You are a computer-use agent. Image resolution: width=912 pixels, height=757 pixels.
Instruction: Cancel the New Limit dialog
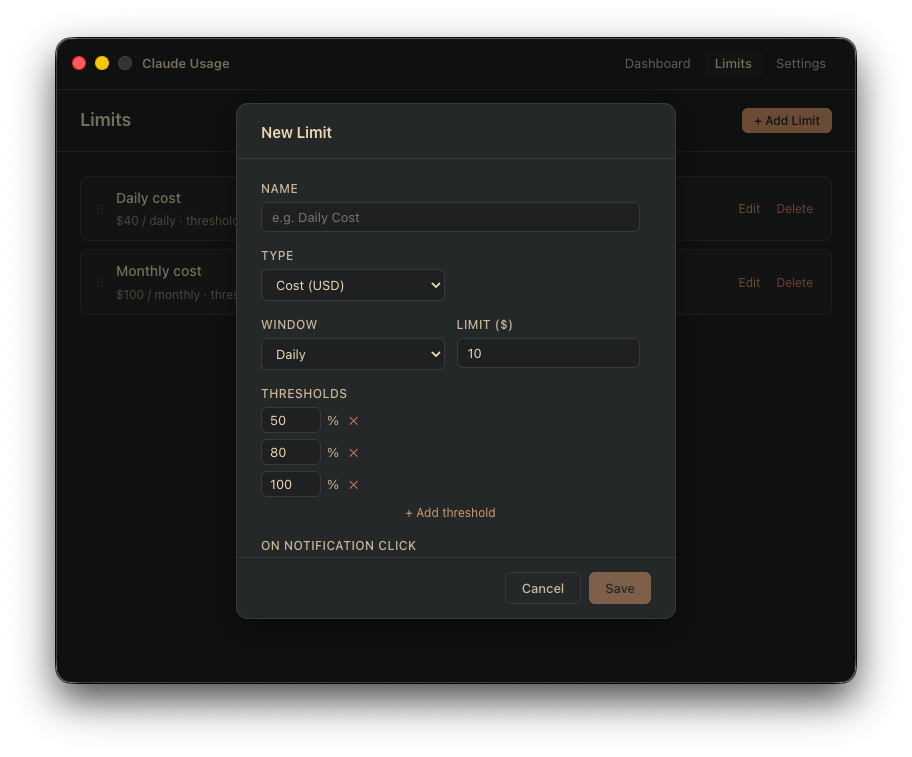(542, 588)
